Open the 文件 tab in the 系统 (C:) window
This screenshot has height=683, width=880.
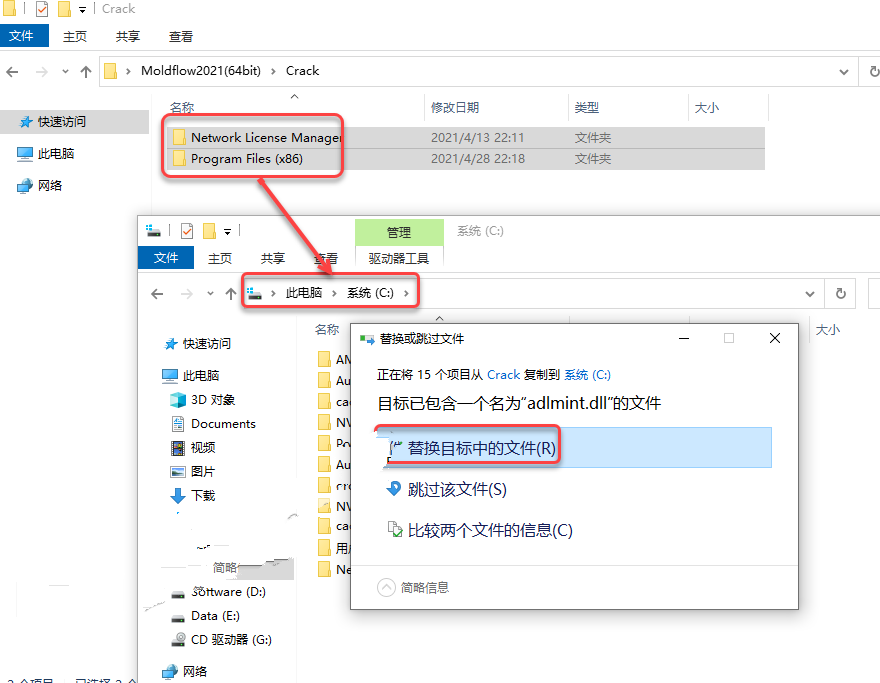click(166, 258)
